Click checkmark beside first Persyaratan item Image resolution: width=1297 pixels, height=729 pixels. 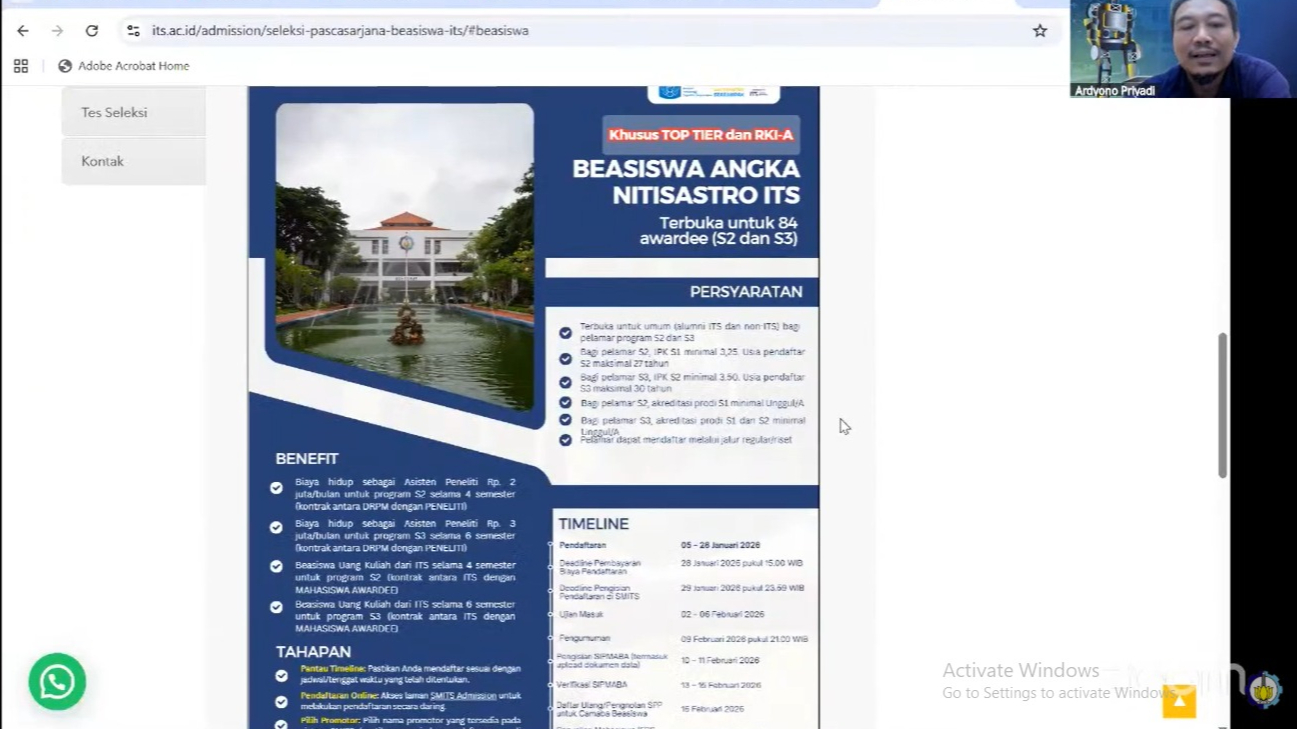566,333
